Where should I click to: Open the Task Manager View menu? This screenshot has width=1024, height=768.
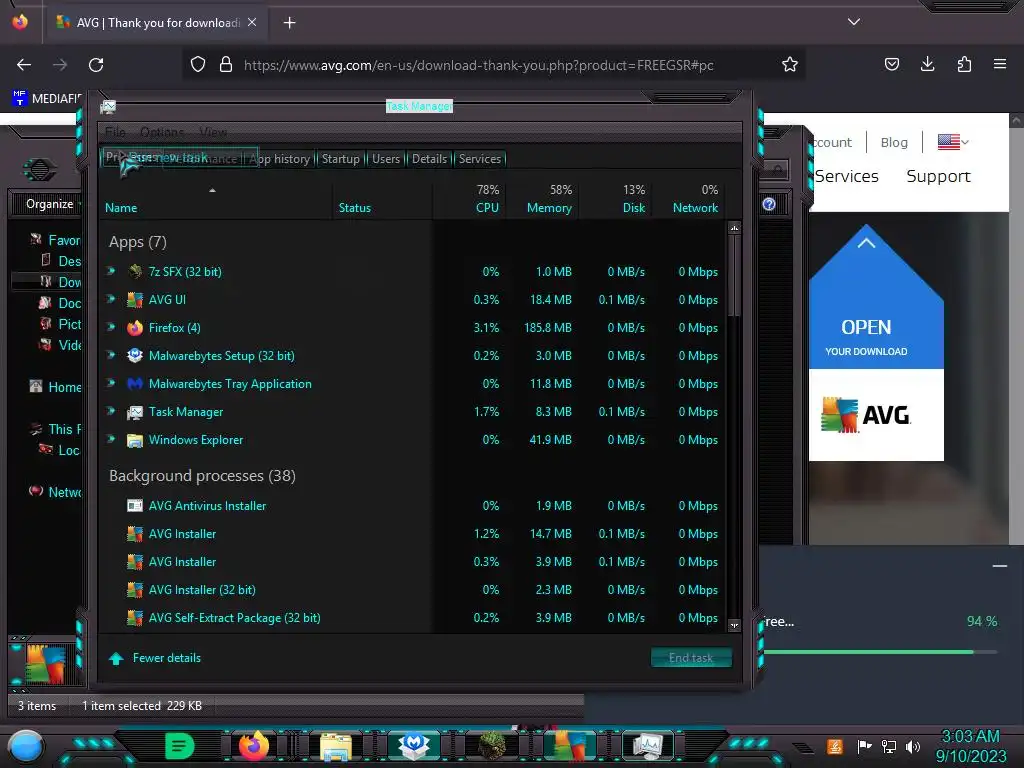point(213,132)
